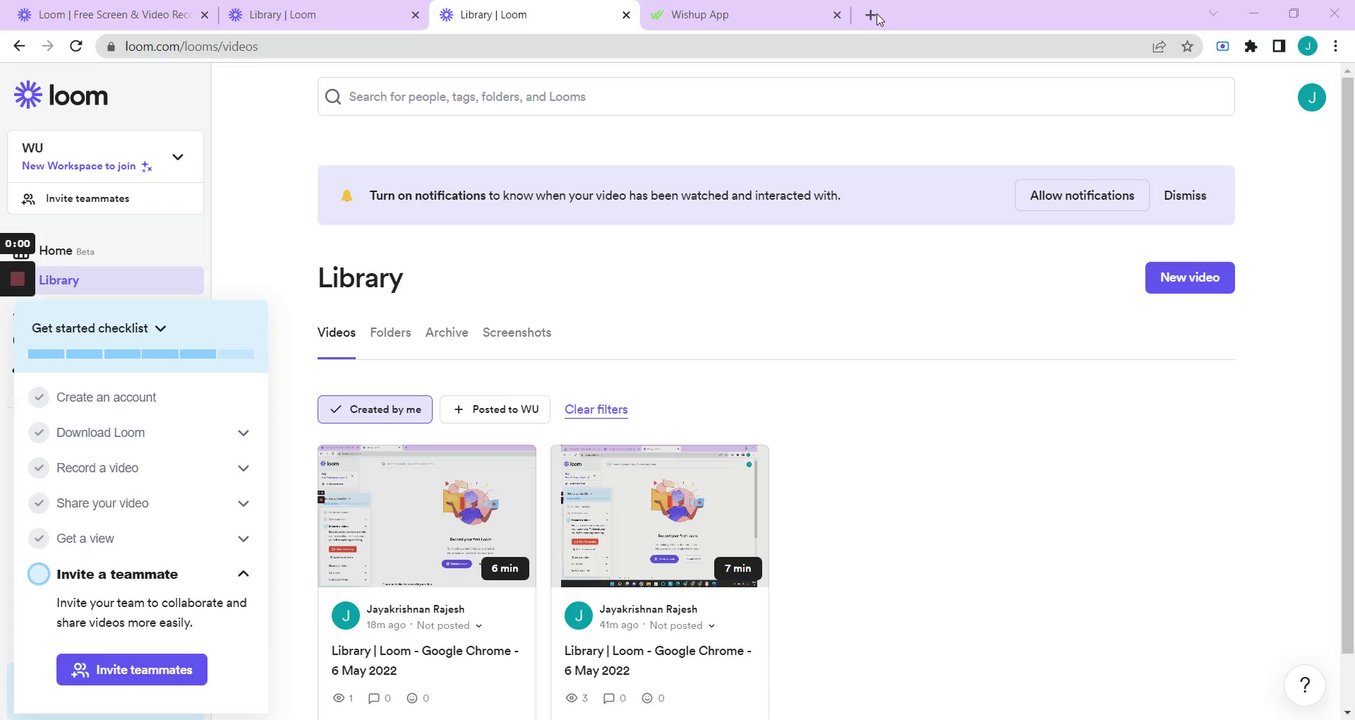Click the views eye icon on 18m ago video
This screenshot has height=720, width=1355.
[x=337, y=698]
